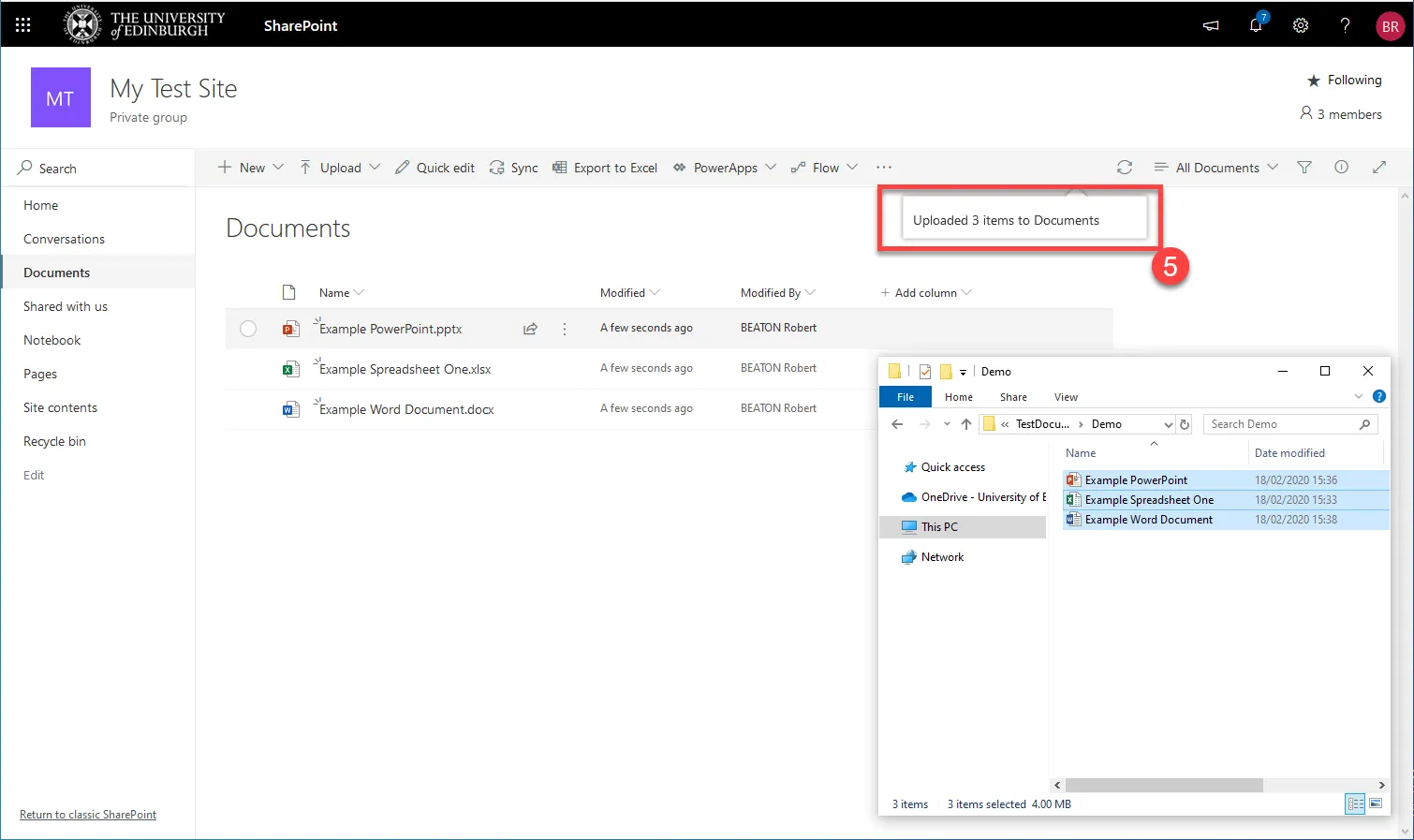The image size is (1414, 840).
Task: Open the PowerApps menu
Action: pyautogui.click(x=725, y=167)
